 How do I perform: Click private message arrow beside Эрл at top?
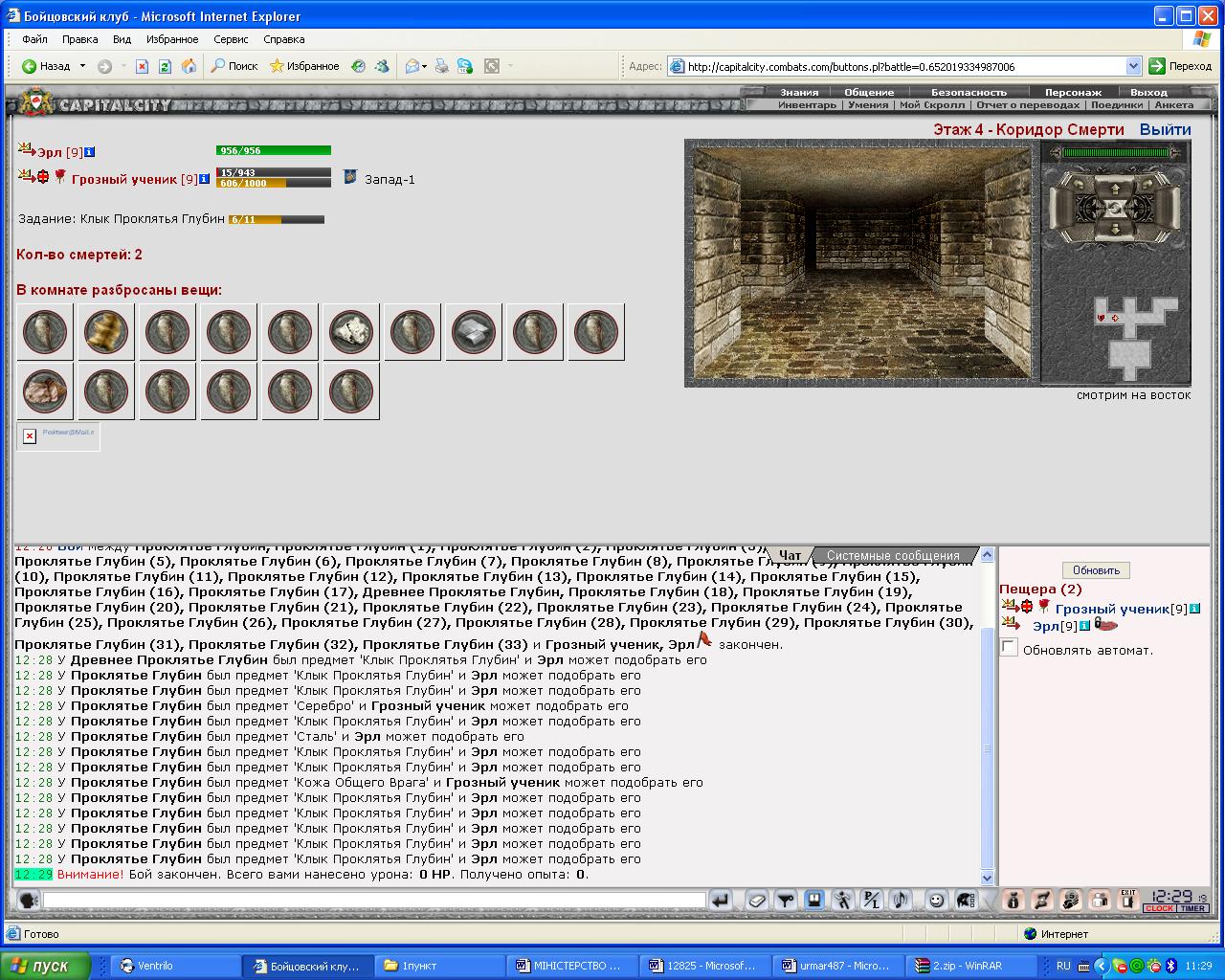point(26,148)
